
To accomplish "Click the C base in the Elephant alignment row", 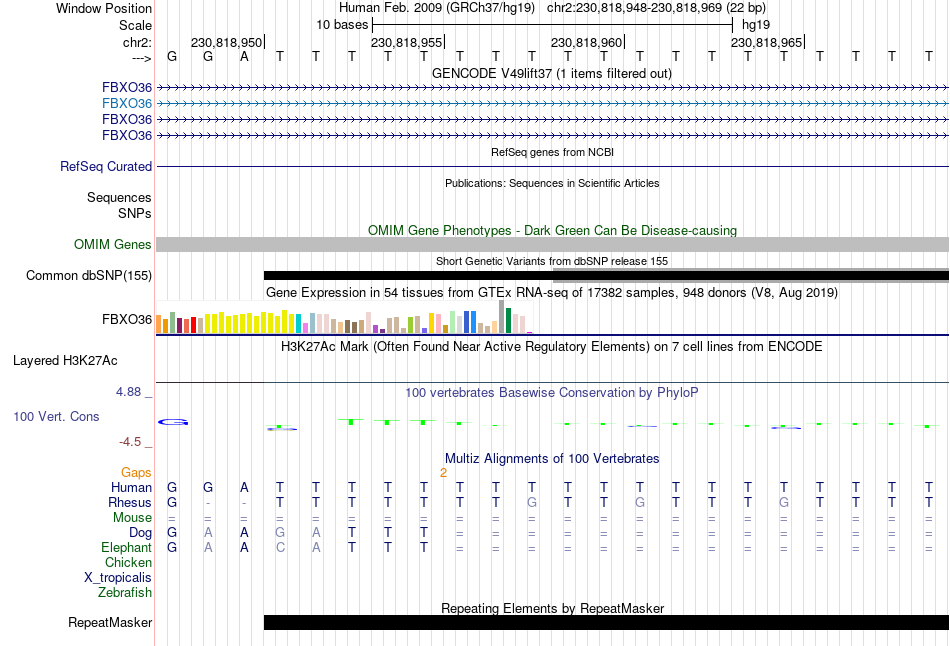I will click(x=280, y=548).
